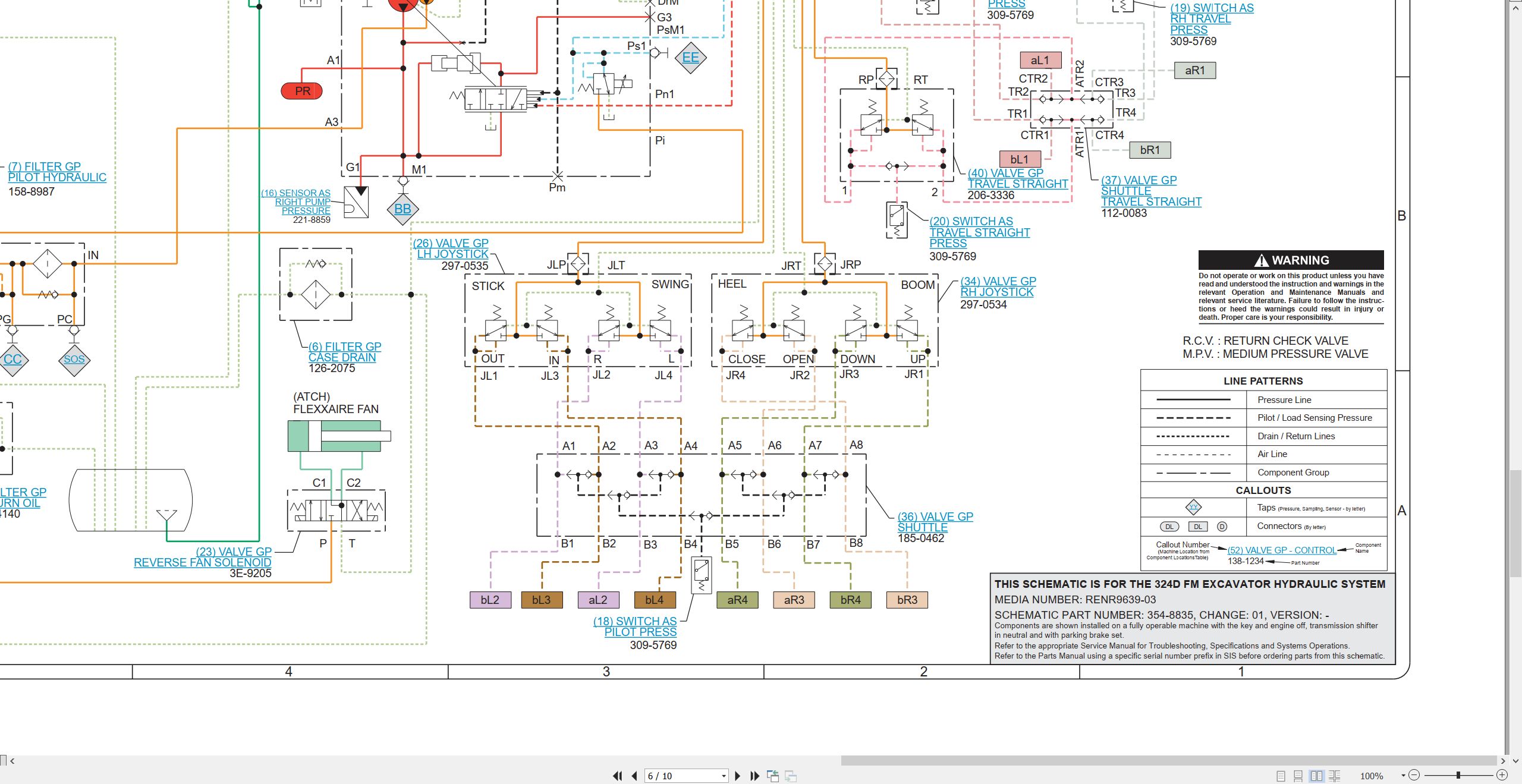Screen dimensions: 1522x784
Task: Jump to the first page
Action: (618, 776)
